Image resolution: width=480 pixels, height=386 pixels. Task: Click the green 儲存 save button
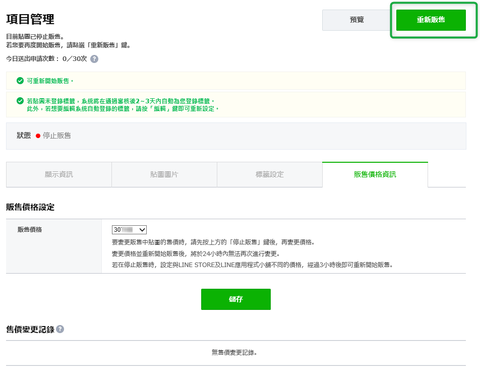[x=236, y=299]
